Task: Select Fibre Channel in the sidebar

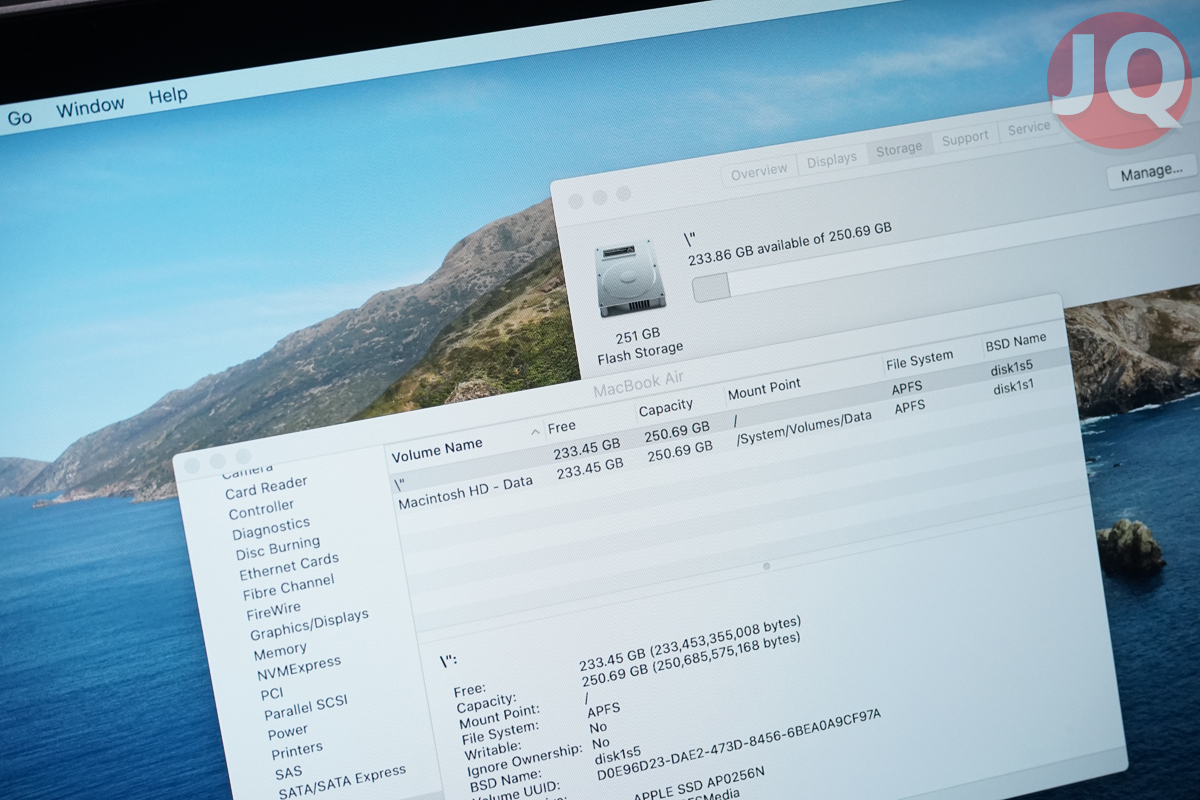Action: pyautogui.click(x=289, y=586)
